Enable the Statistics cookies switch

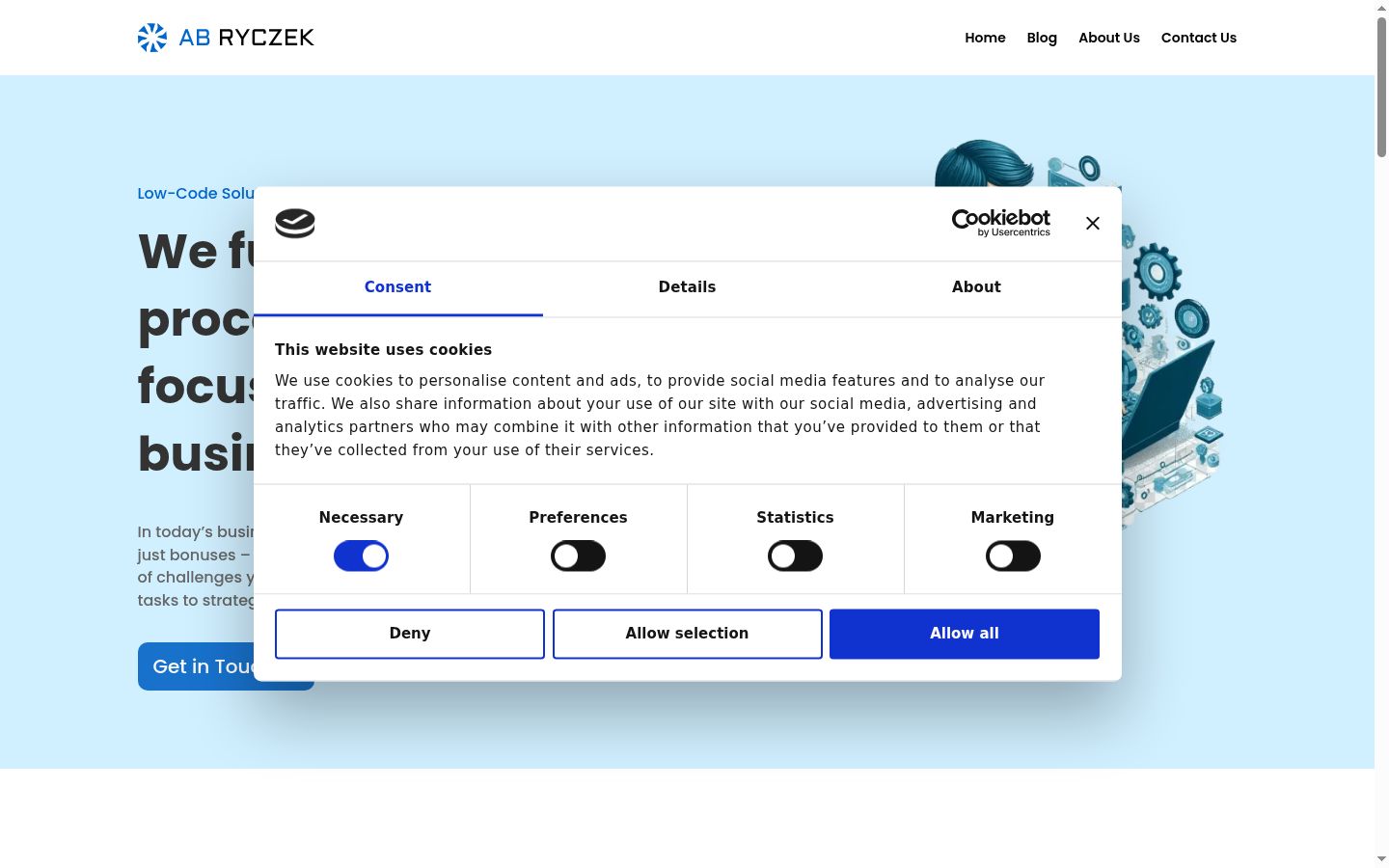(x=795, y=556)
